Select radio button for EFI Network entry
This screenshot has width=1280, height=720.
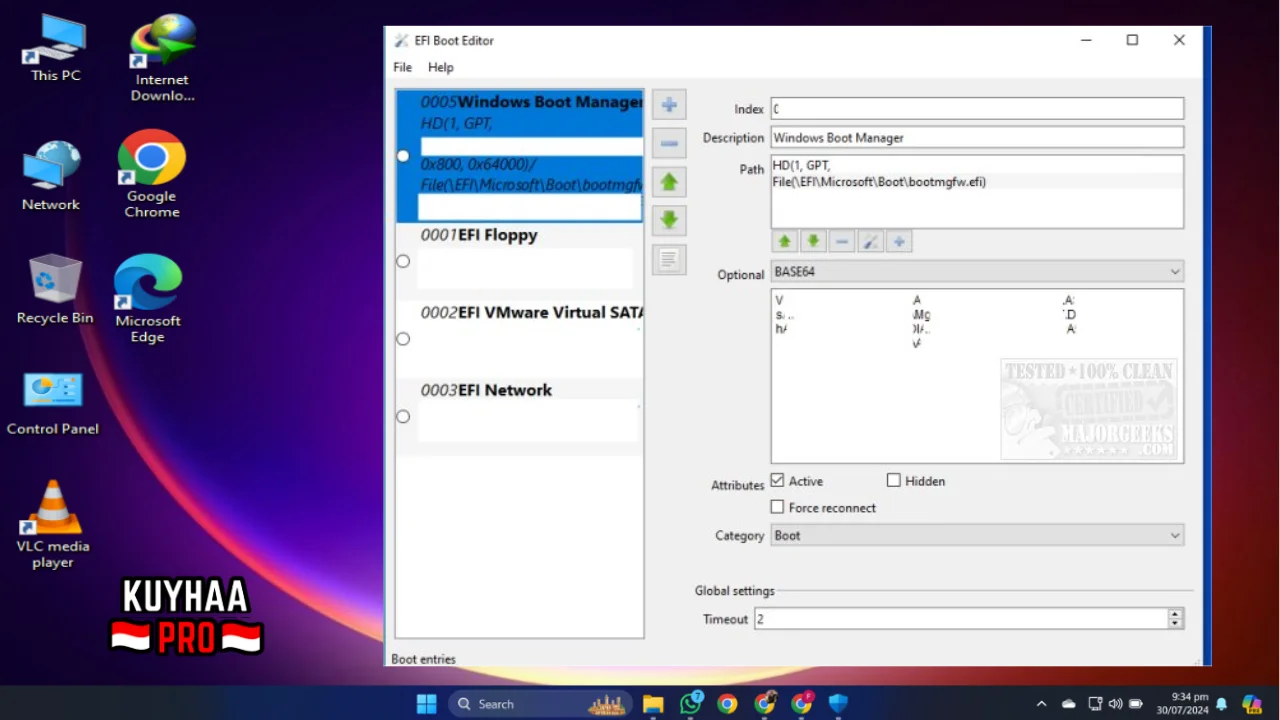click(x=403, y=416)
